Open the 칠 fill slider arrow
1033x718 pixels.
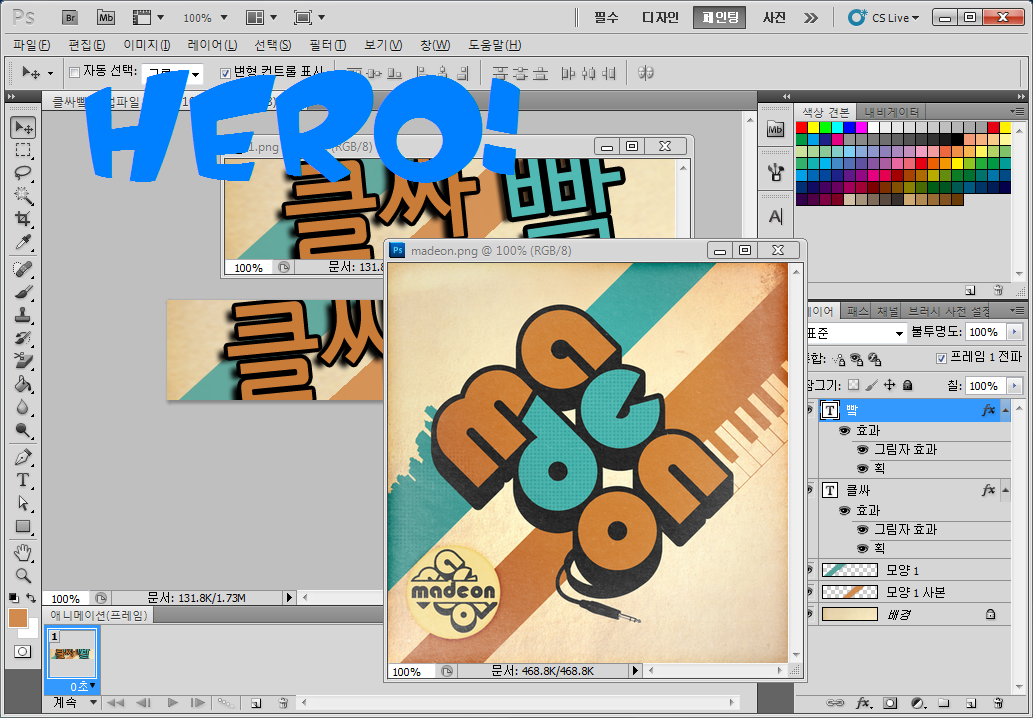pos(1015,386)
